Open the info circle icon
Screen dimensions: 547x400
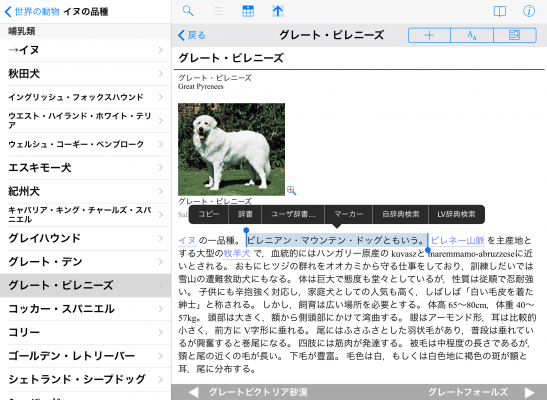tap(529, 11)
